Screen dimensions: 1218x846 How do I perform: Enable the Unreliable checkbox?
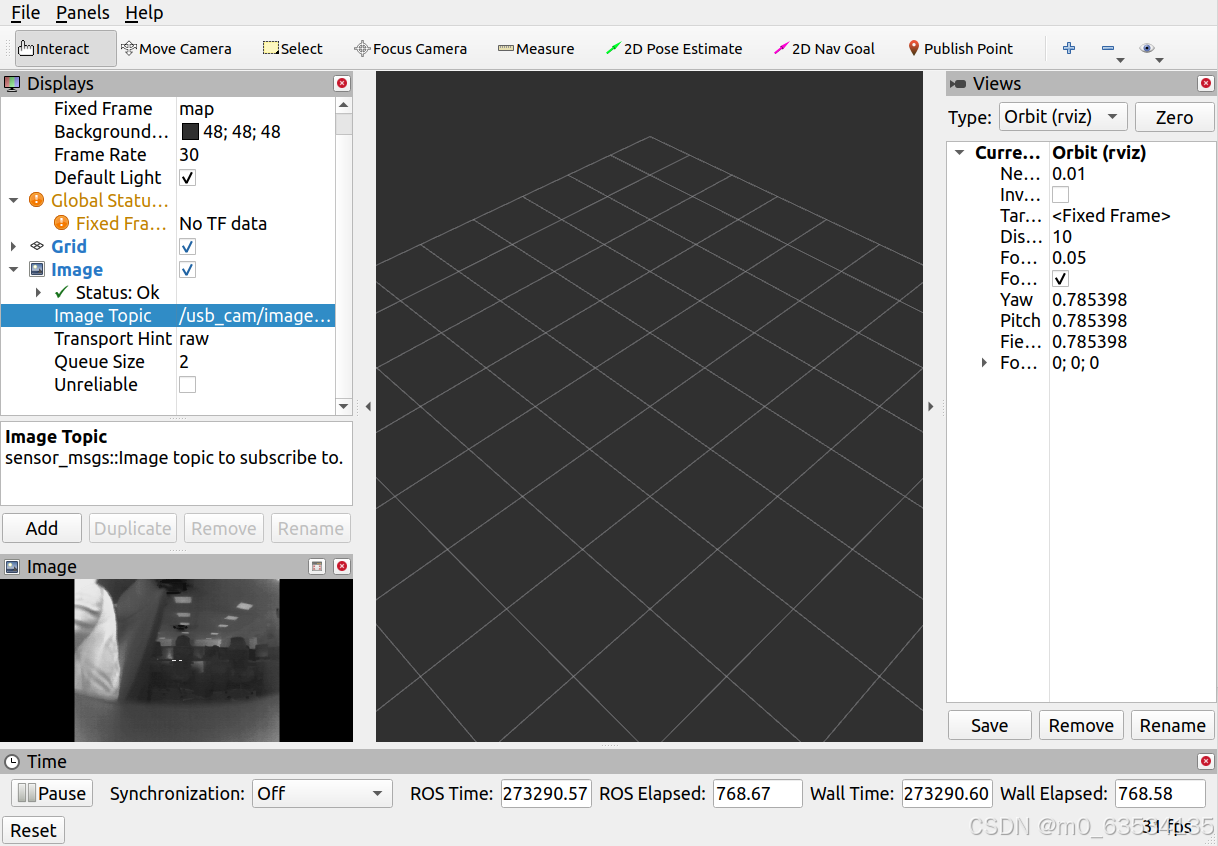(x=187, y=385)
